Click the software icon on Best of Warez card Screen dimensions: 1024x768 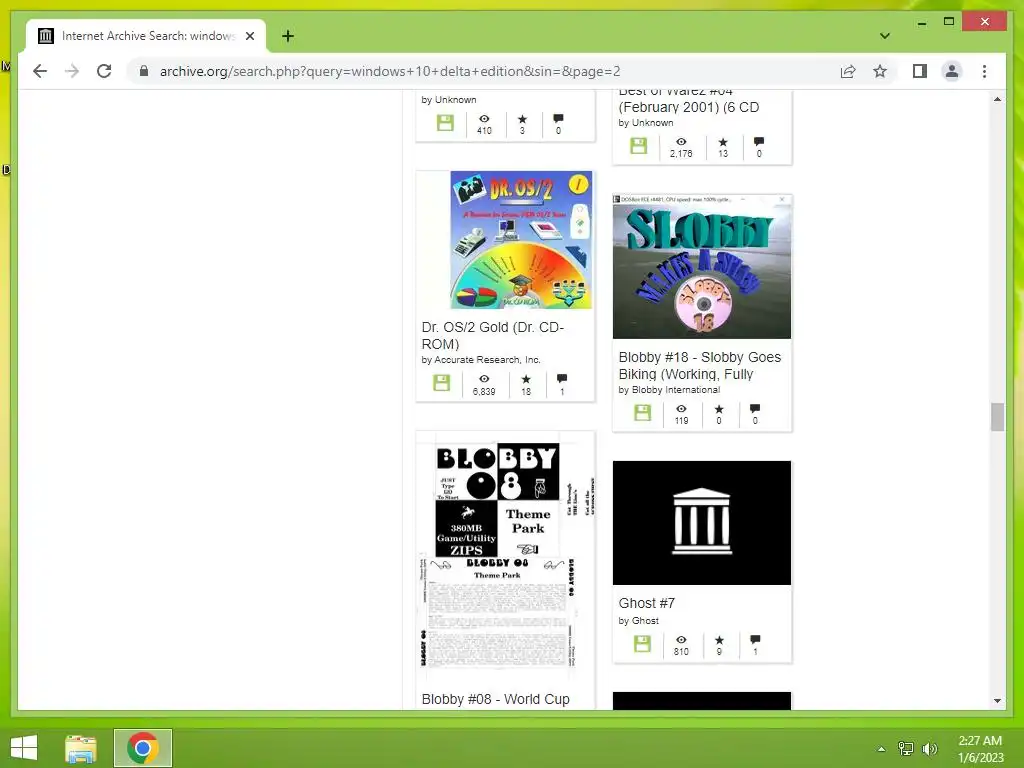pos(638,145)
